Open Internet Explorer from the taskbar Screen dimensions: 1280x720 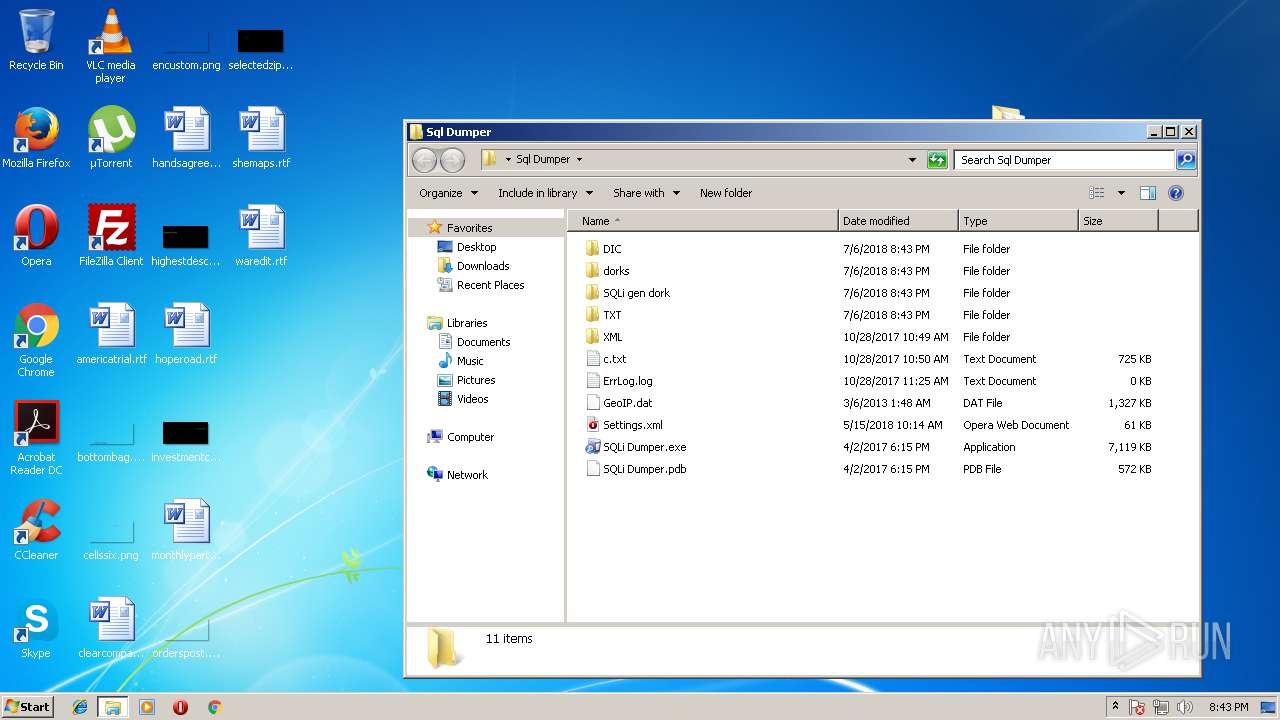(x=80, y=707)
